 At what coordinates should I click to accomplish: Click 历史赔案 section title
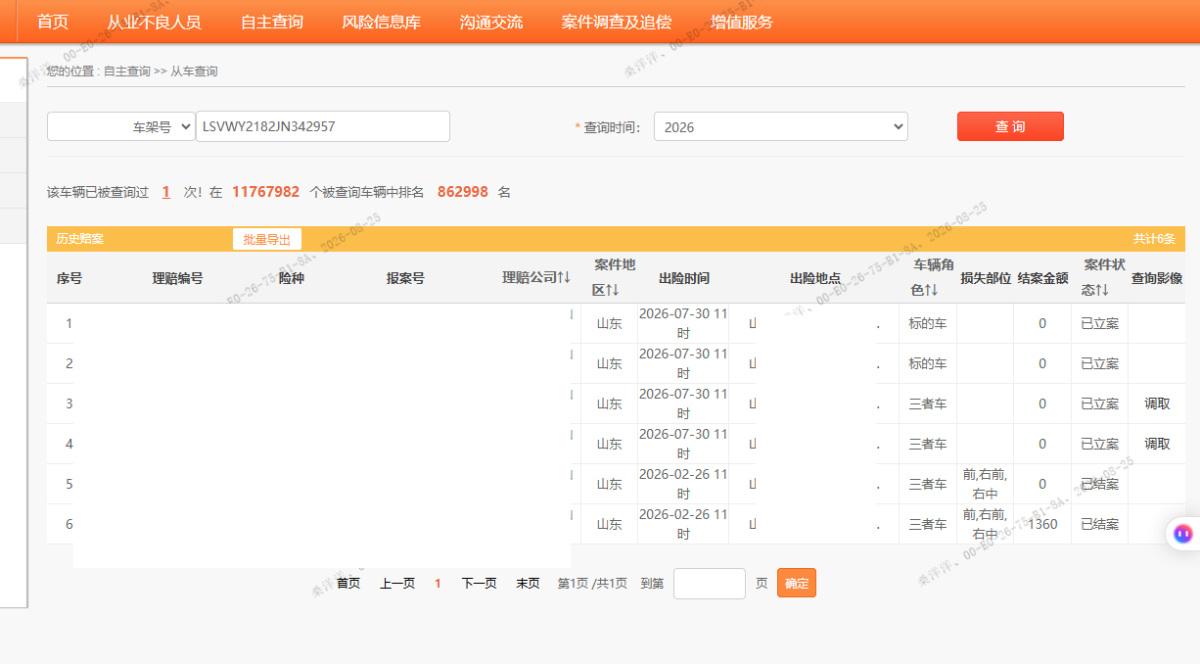pyautogui.click(x=80, y=239)
